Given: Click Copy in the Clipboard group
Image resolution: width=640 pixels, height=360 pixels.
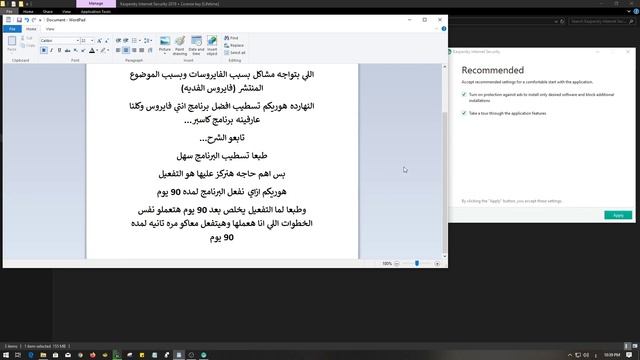Looking at the screenshot, I should [28, 45].
